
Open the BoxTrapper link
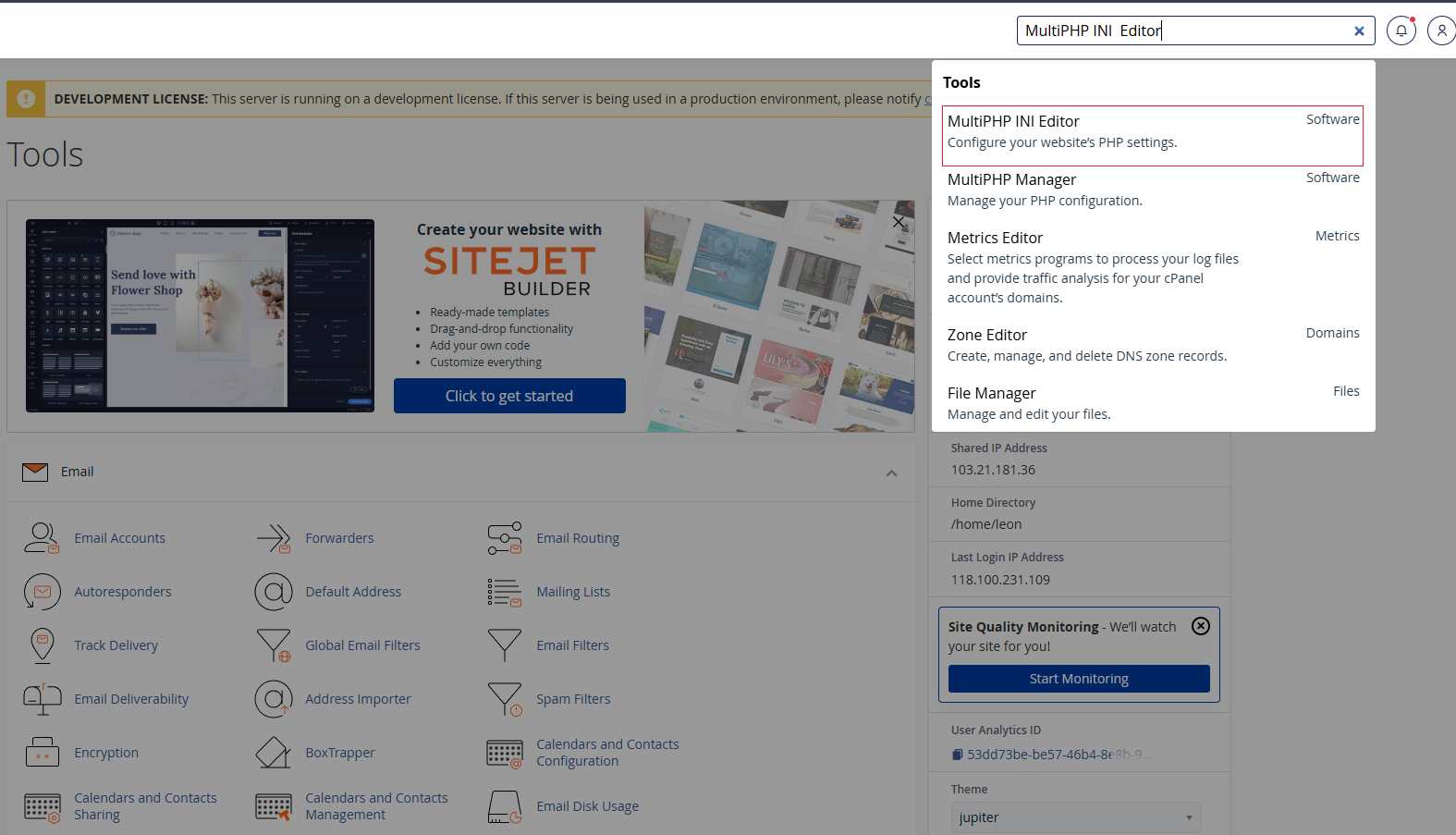coord(340,753)
